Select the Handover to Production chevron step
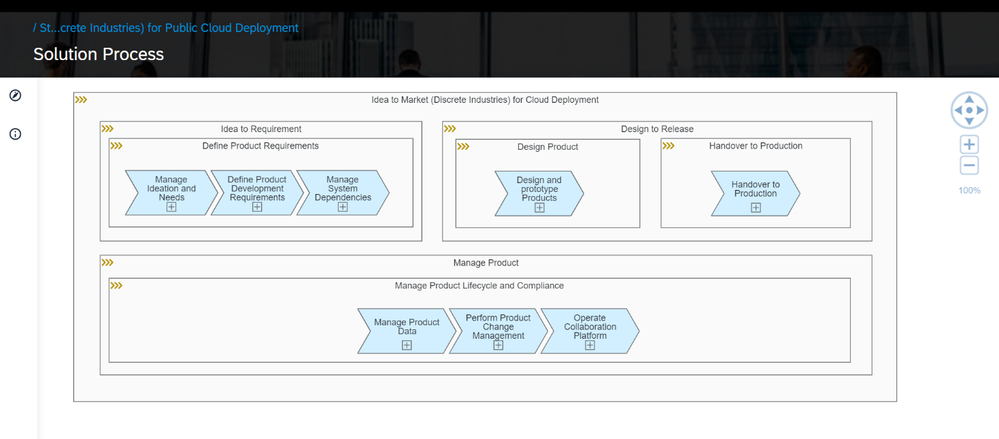Image resolution: width=999 pixels, height=439 pixels. [756, 193]
